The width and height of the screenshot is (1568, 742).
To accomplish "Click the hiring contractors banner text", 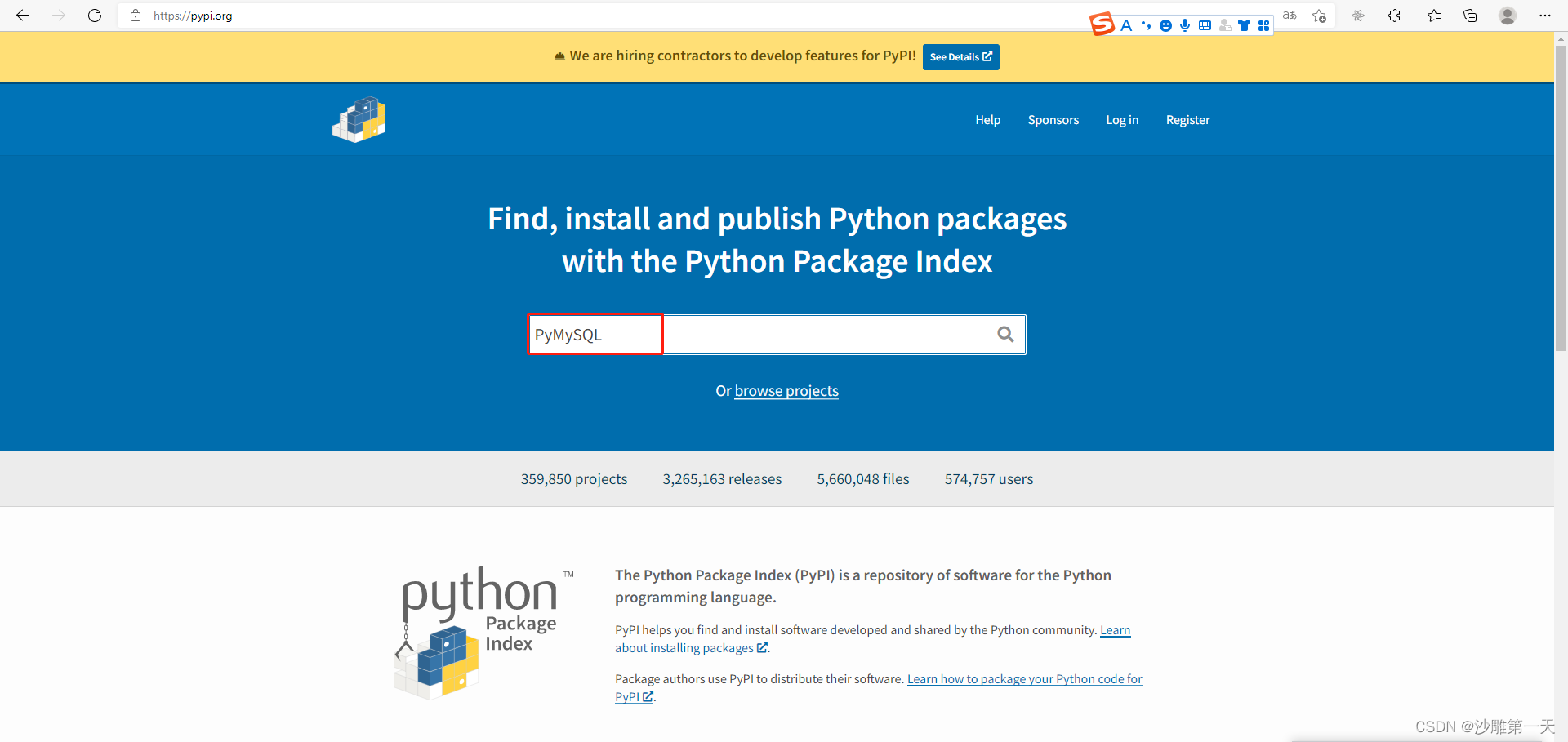I will 742,56.
